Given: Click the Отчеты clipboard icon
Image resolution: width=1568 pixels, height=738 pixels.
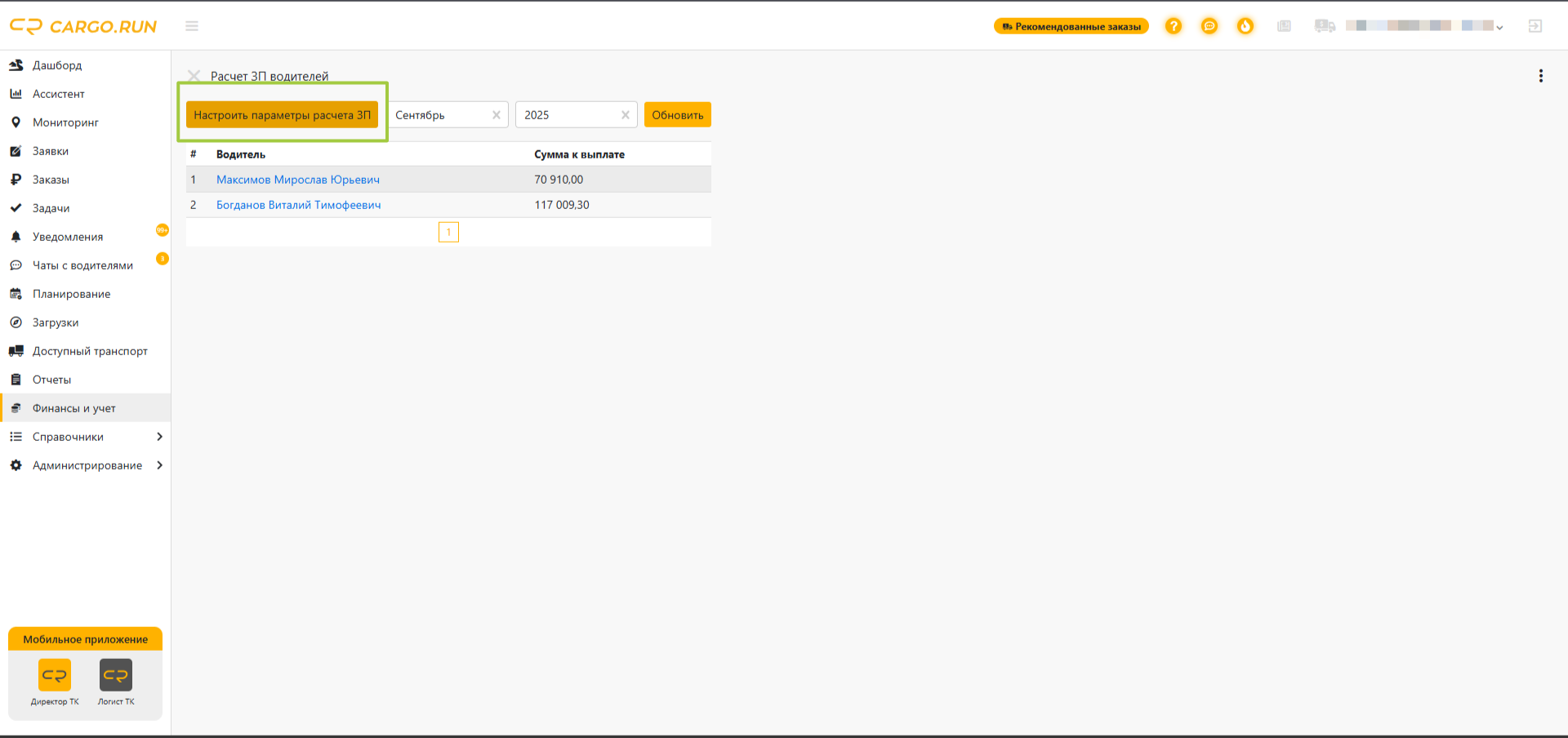Looking at the screenshot, I should (16, 380).
